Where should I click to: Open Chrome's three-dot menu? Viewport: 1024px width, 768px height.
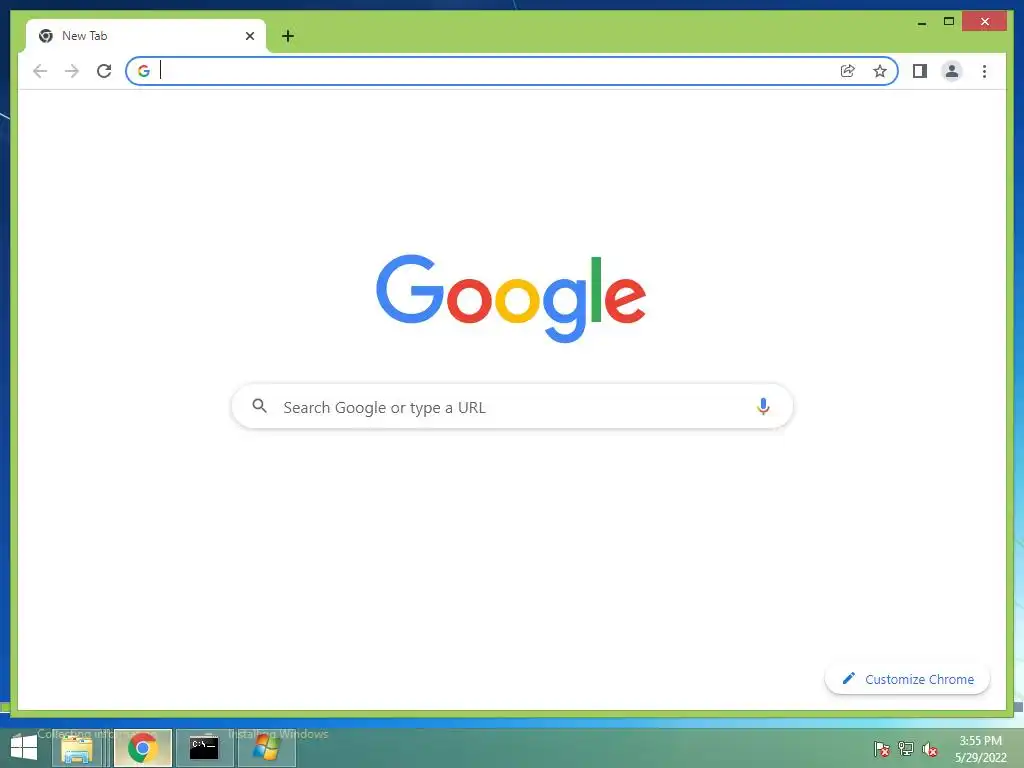pos(984,71)
